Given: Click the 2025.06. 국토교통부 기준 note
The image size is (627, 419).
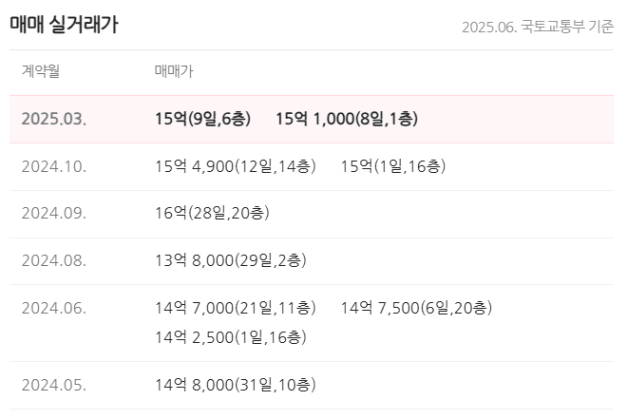Looking at the screenshot, I should [538, 27].
